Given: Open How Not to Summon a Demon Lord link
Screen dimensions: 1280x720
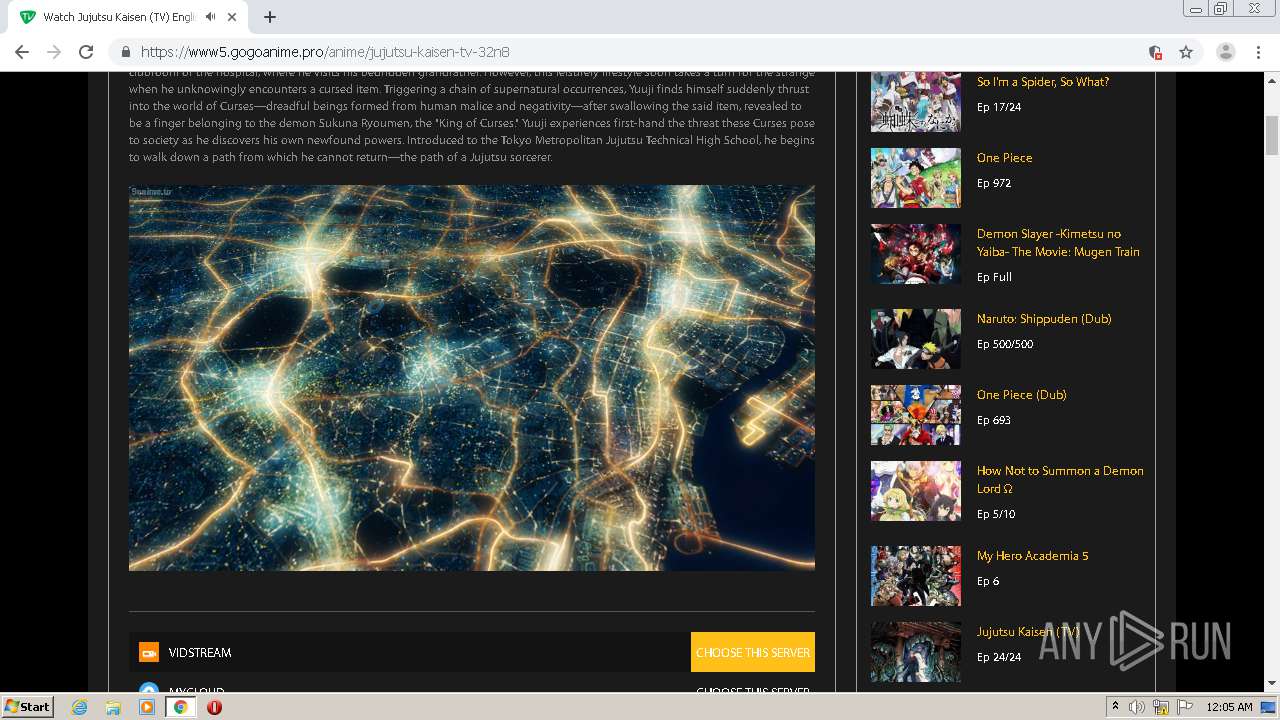Looking at the screenshot, I should click(1060, 480).
